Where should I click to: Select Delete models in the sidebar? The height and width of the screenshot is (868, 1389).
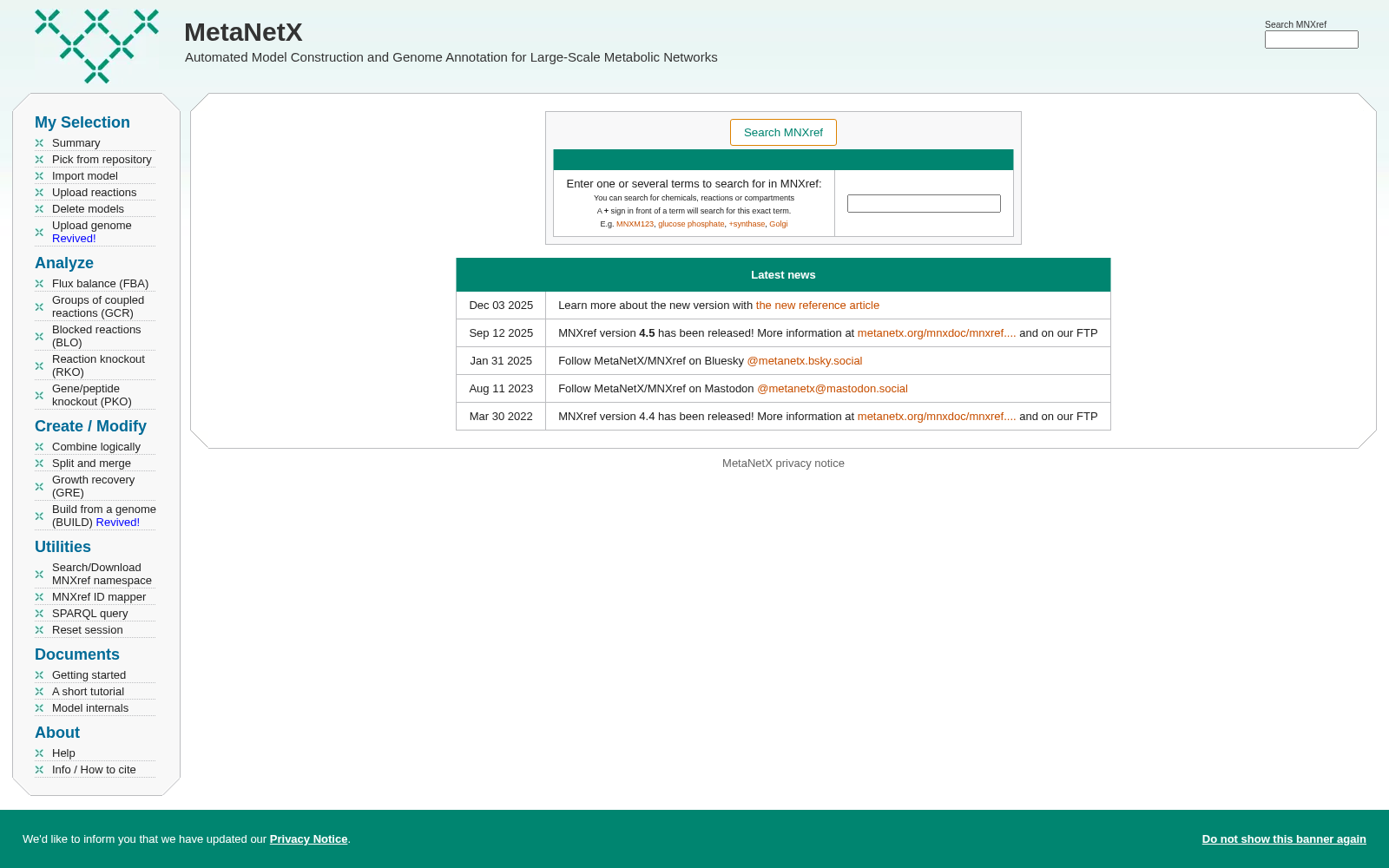88,209
